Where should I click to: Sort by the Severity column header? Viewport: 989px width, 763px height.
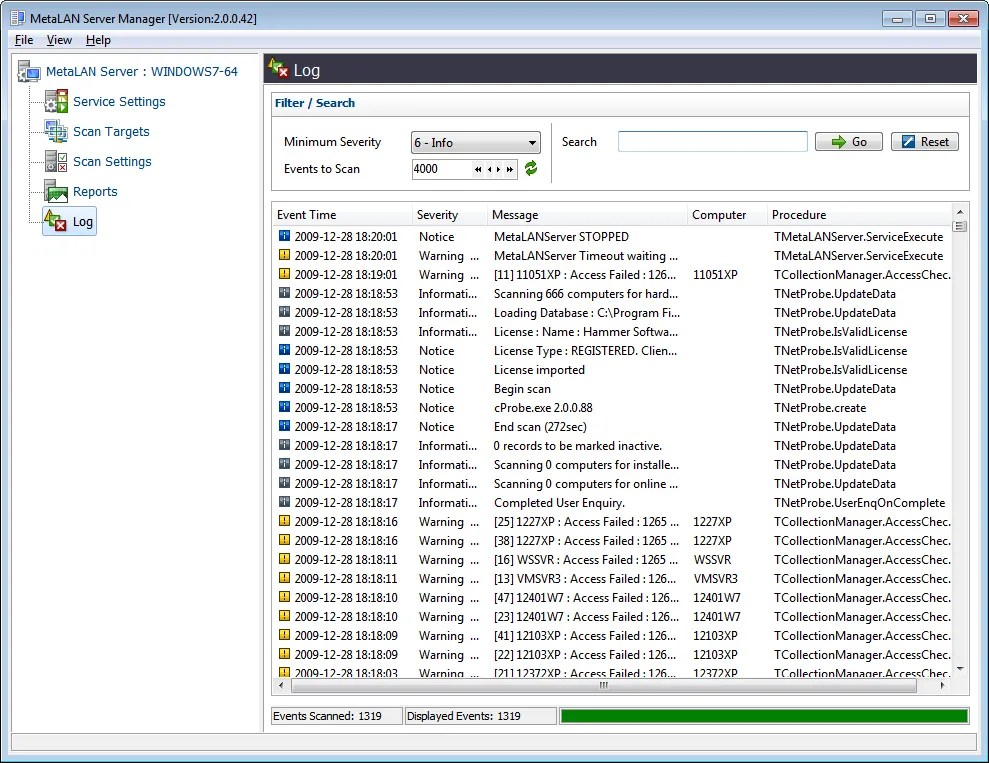450,214
